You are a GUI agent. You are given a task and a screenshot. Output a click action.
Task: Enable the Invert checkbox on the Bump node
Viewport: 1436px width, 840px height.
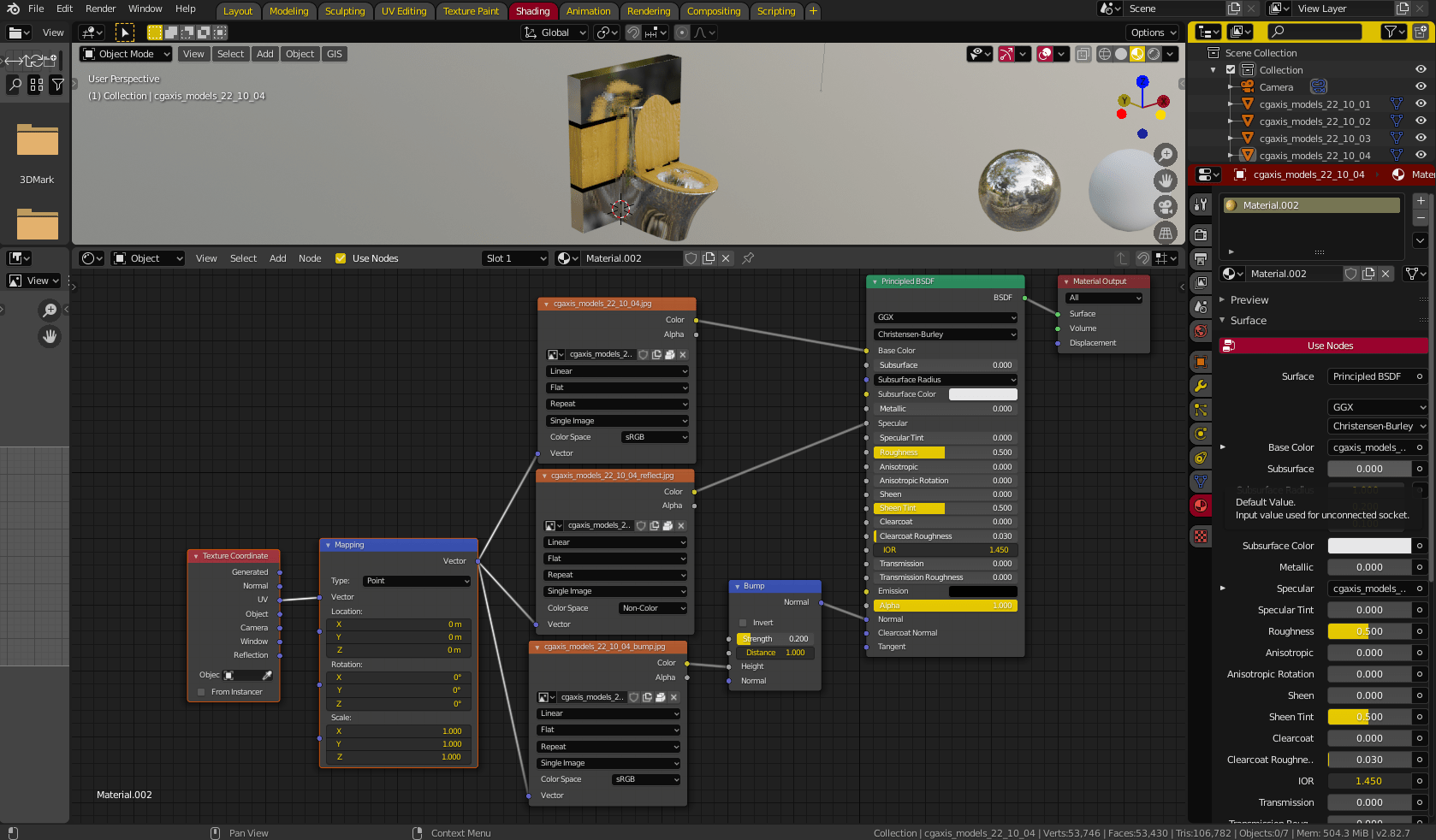coord(743,622)
